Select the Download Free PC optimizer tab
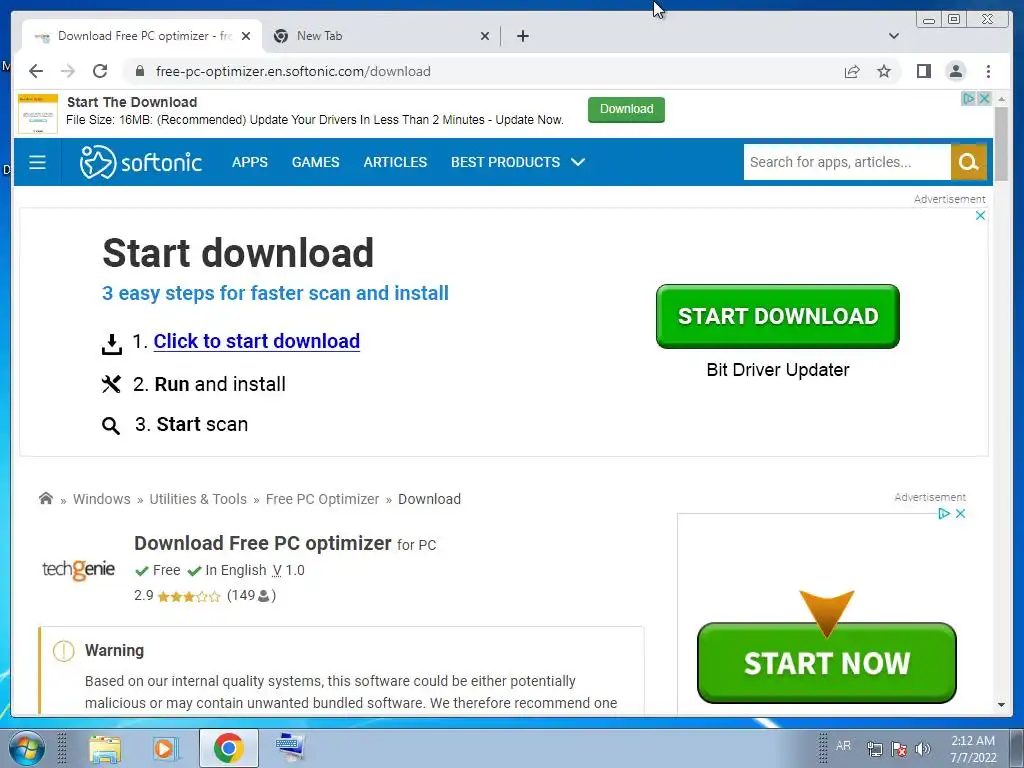The height and width of the screenshot is (768, 1024). pos(142,36)
